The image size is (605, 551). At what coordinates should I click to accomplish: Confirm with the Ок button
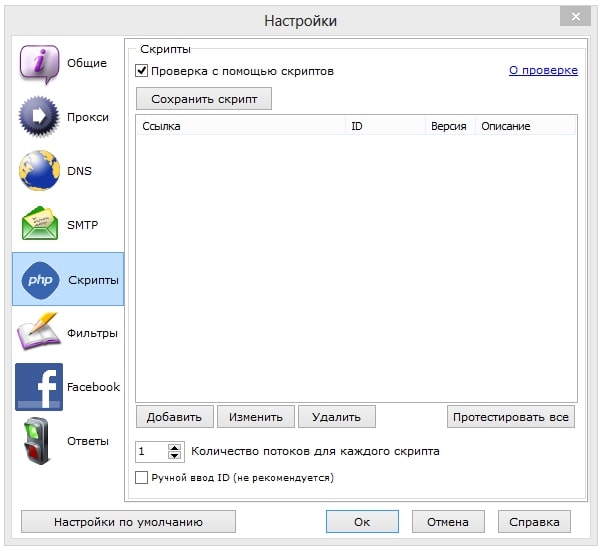click(x=362, y=522)
